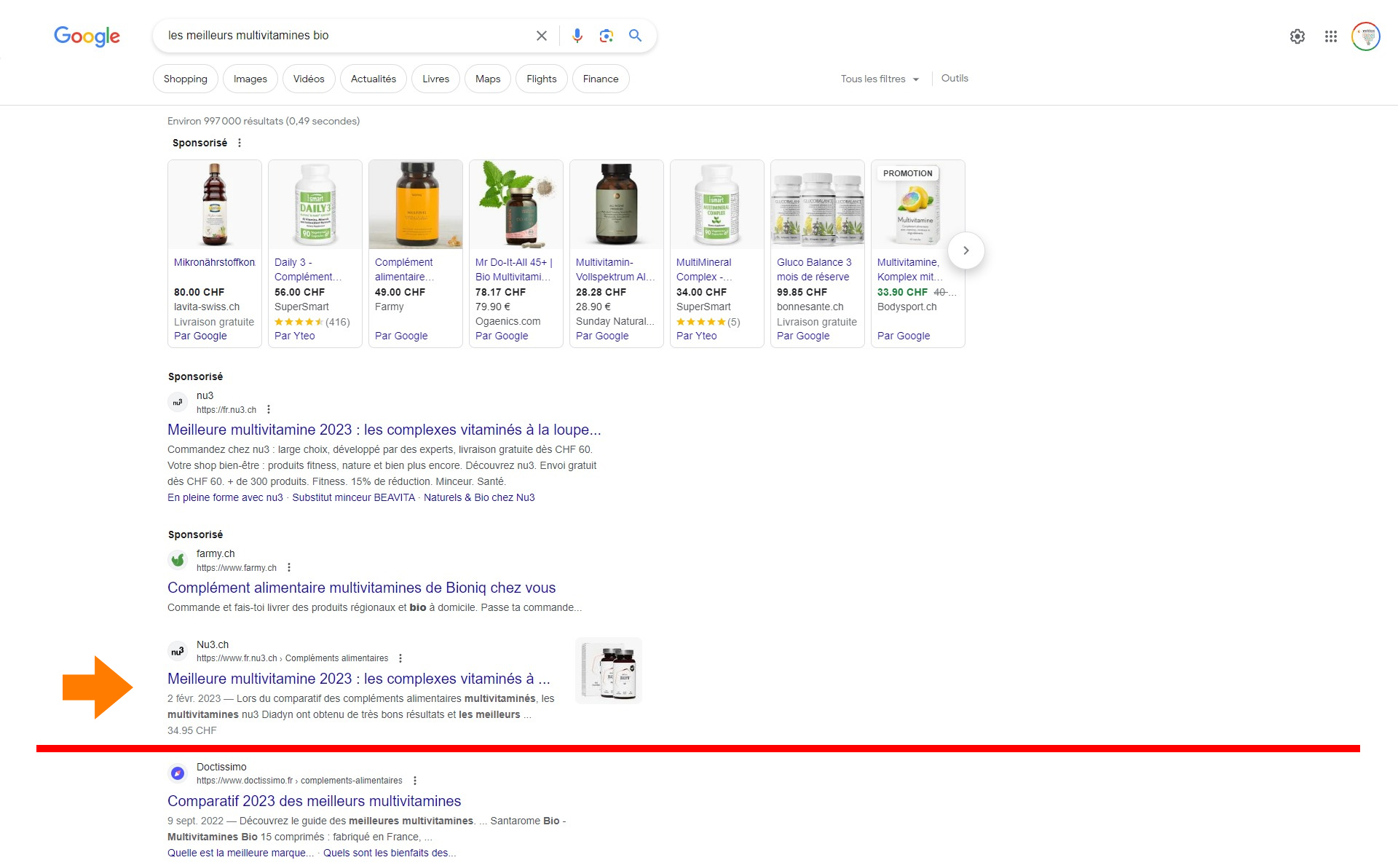Screen dimensions: 1398x868
Task: Switch to the Actualités filter
Action: click(x=374, y=79)
